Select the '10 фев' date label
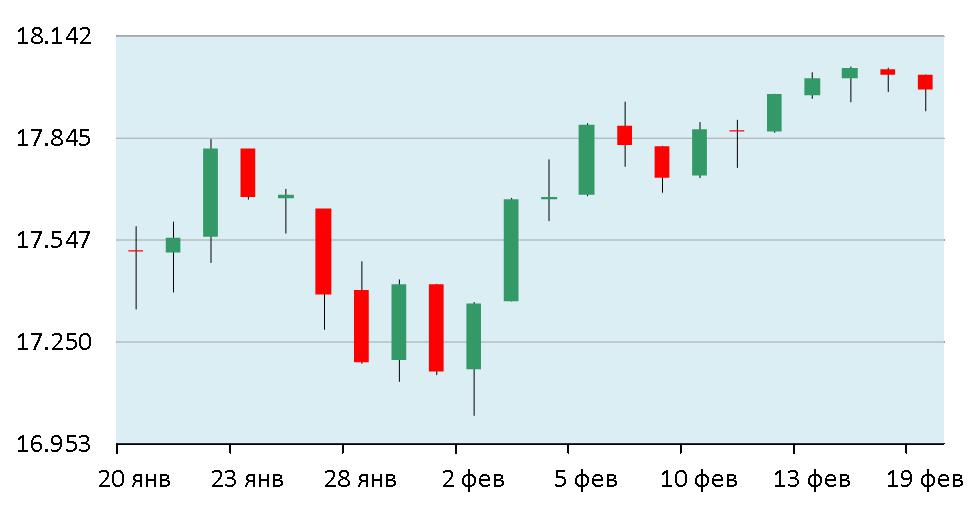Screen dimensions: 975x505 pyautogui.click(x=698, y=479)
